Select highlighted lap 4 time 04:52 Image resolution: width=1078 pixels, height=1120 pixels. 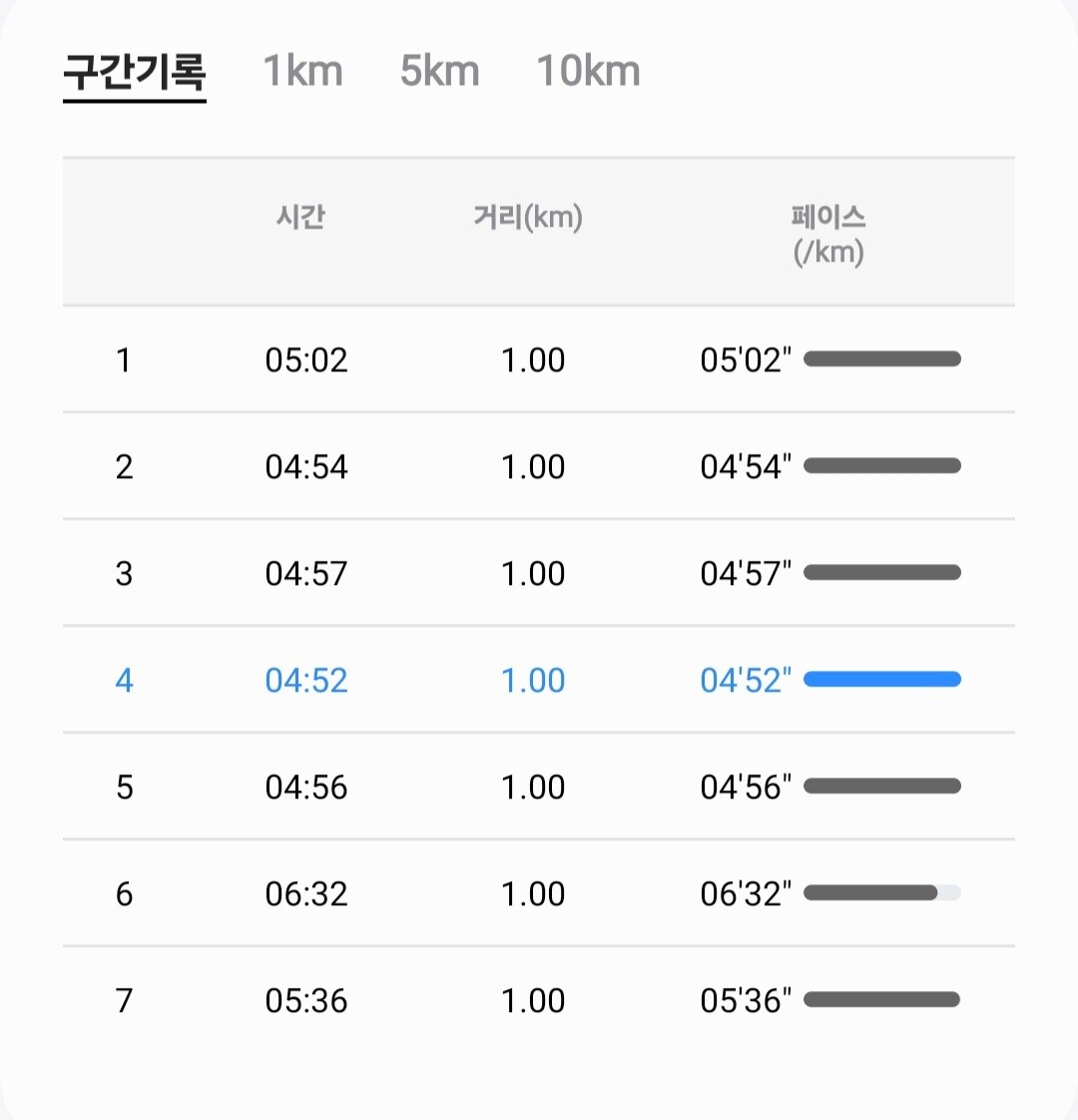coord(306,680)
